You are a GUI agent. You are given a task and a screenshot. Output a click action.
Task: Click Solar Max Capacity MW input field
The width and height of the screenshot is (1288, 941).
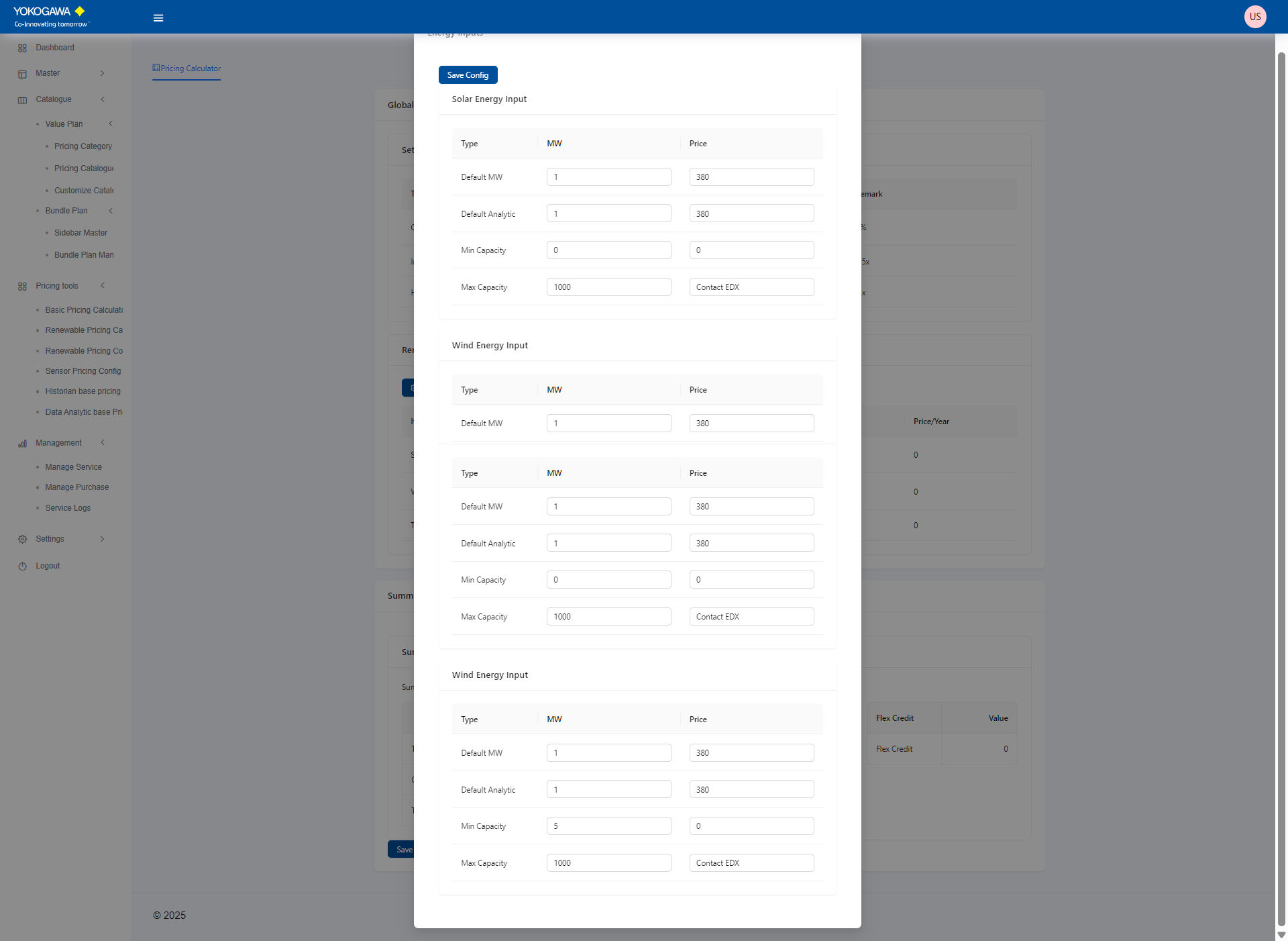[608, 287]
